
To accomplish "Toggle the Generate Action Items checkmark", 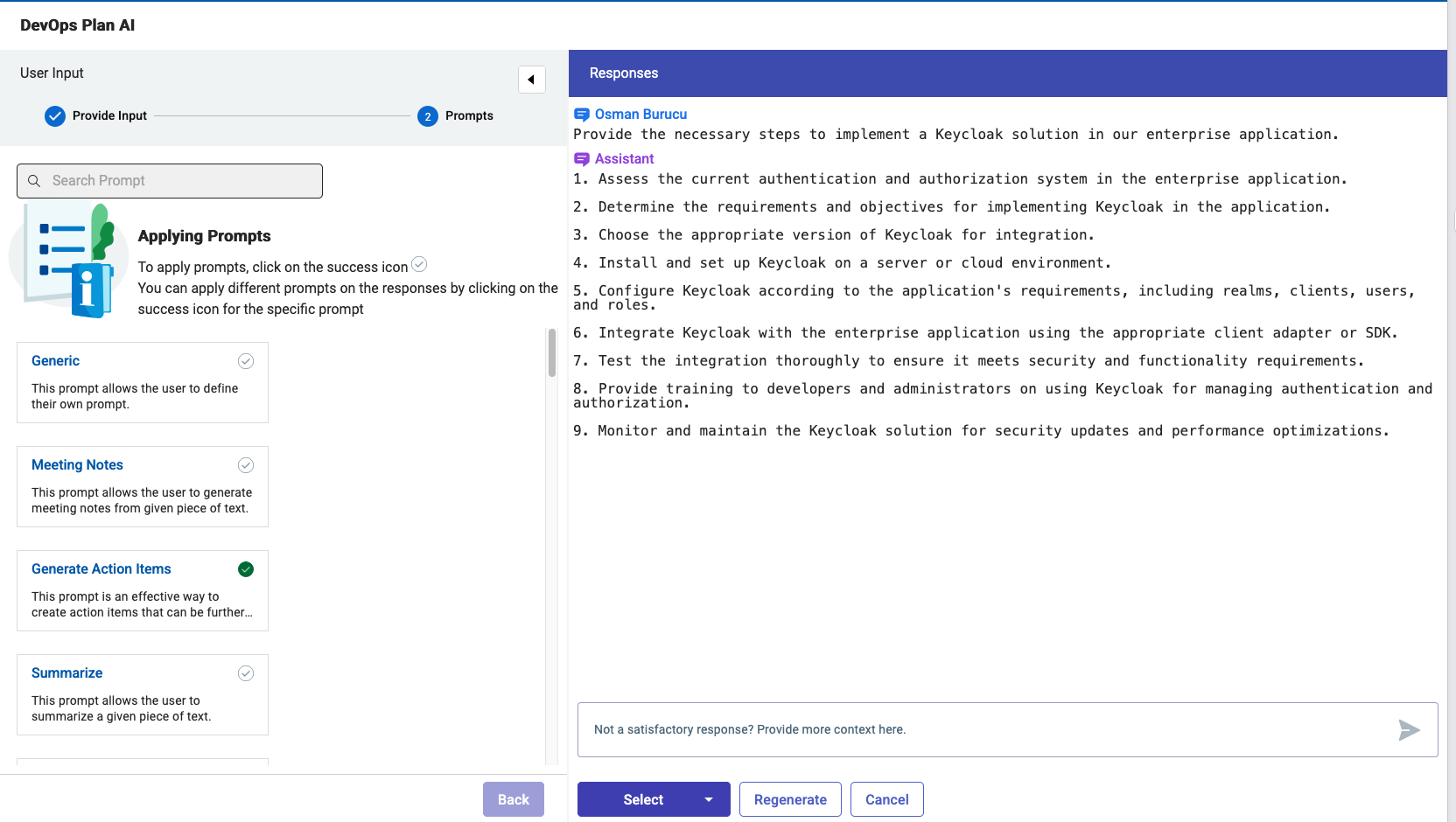I will 246,569.
